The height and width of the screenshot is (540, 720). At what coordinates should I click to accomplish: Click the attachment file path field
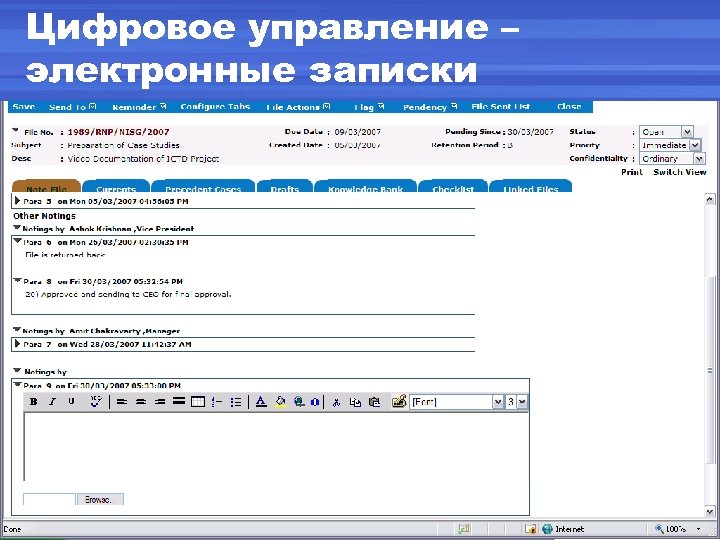point(49,500)
